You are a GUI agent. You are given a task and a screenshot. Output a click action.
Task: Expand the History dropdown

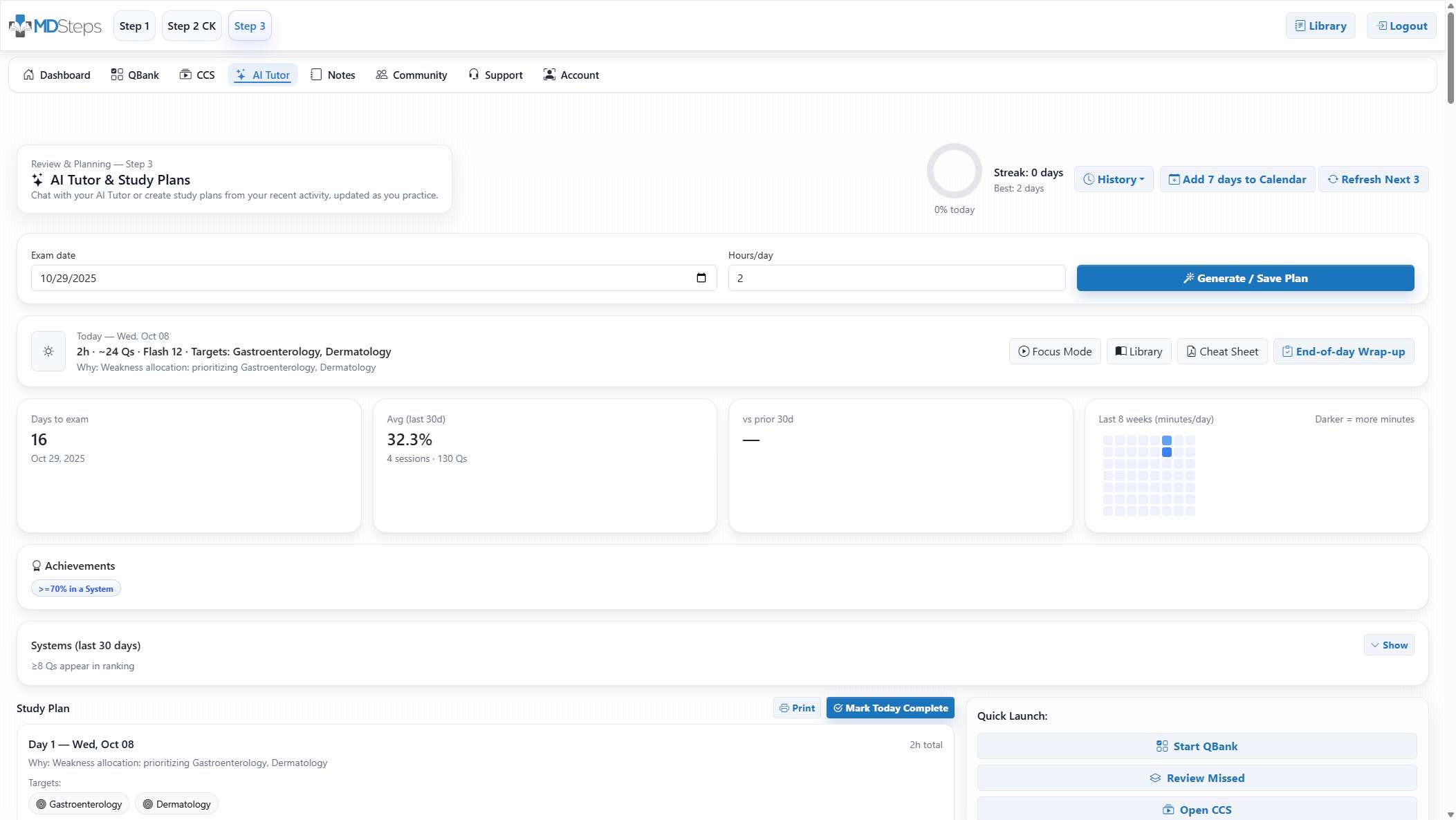1114,179
